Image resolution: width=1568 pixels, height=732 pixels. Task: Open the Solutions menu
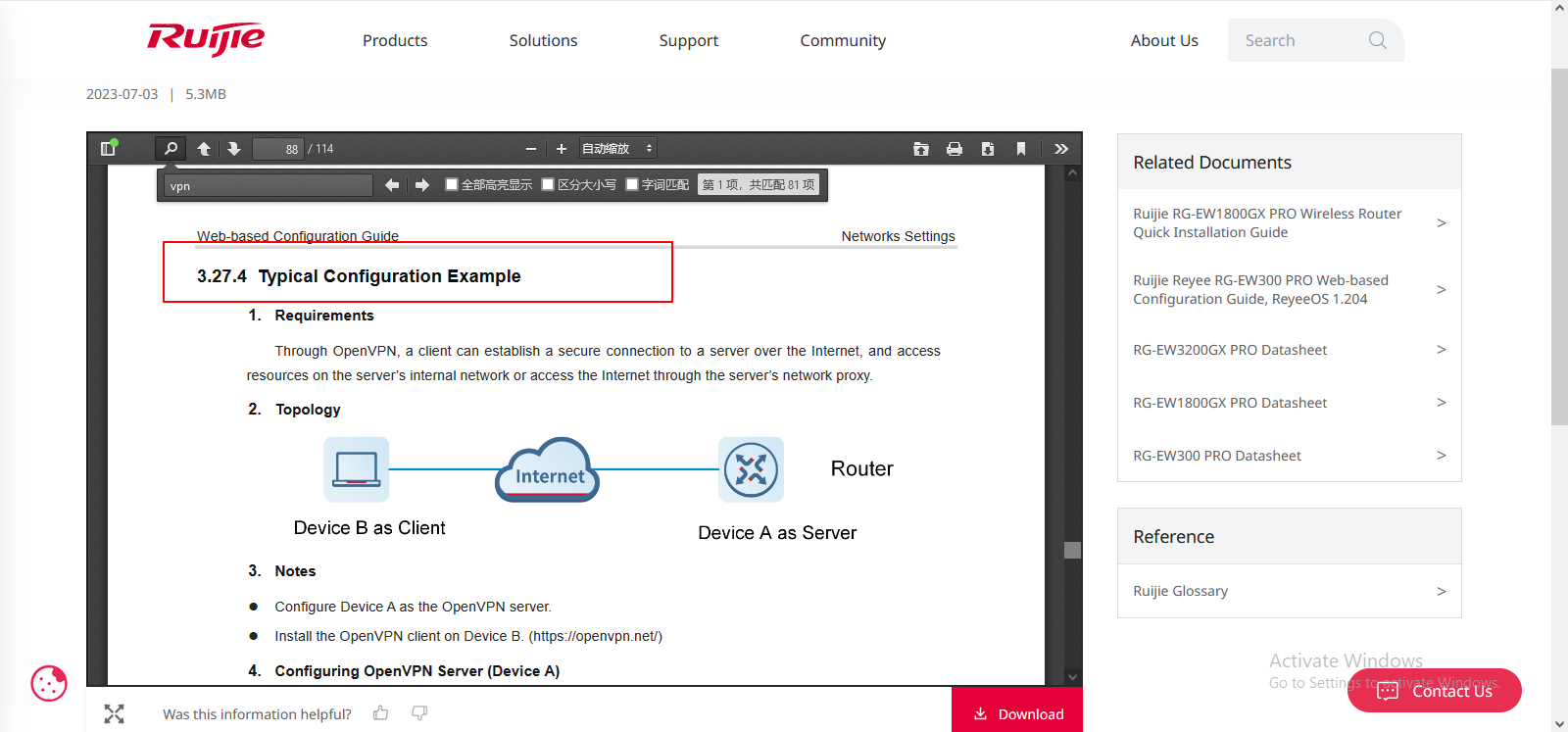pos(543,40)
